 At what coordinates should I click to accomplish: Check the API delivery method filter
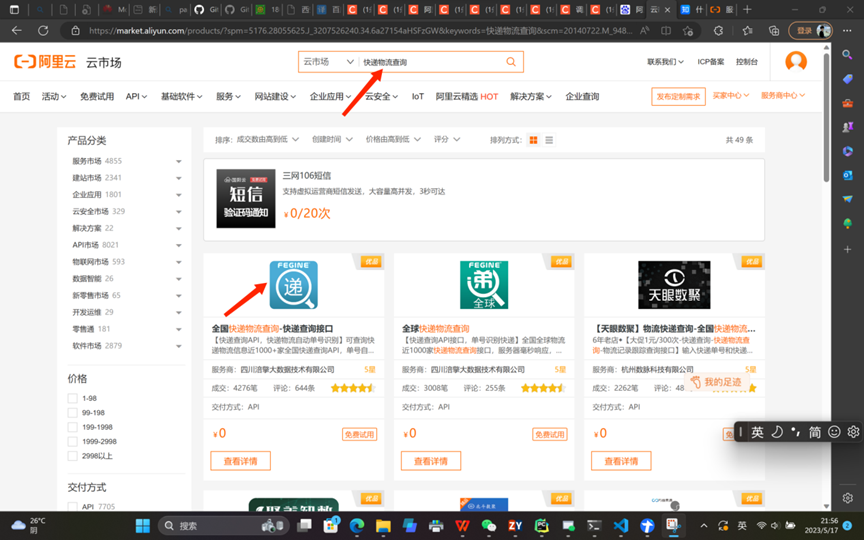tap(72, 506)
